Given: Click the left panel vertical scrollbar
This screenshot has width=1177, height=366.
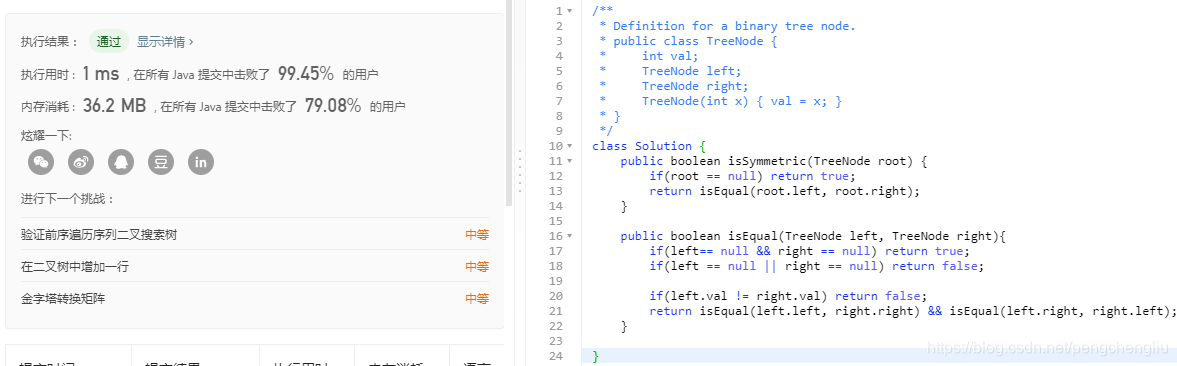Looking at the screenshot, I should click(510, 103).
